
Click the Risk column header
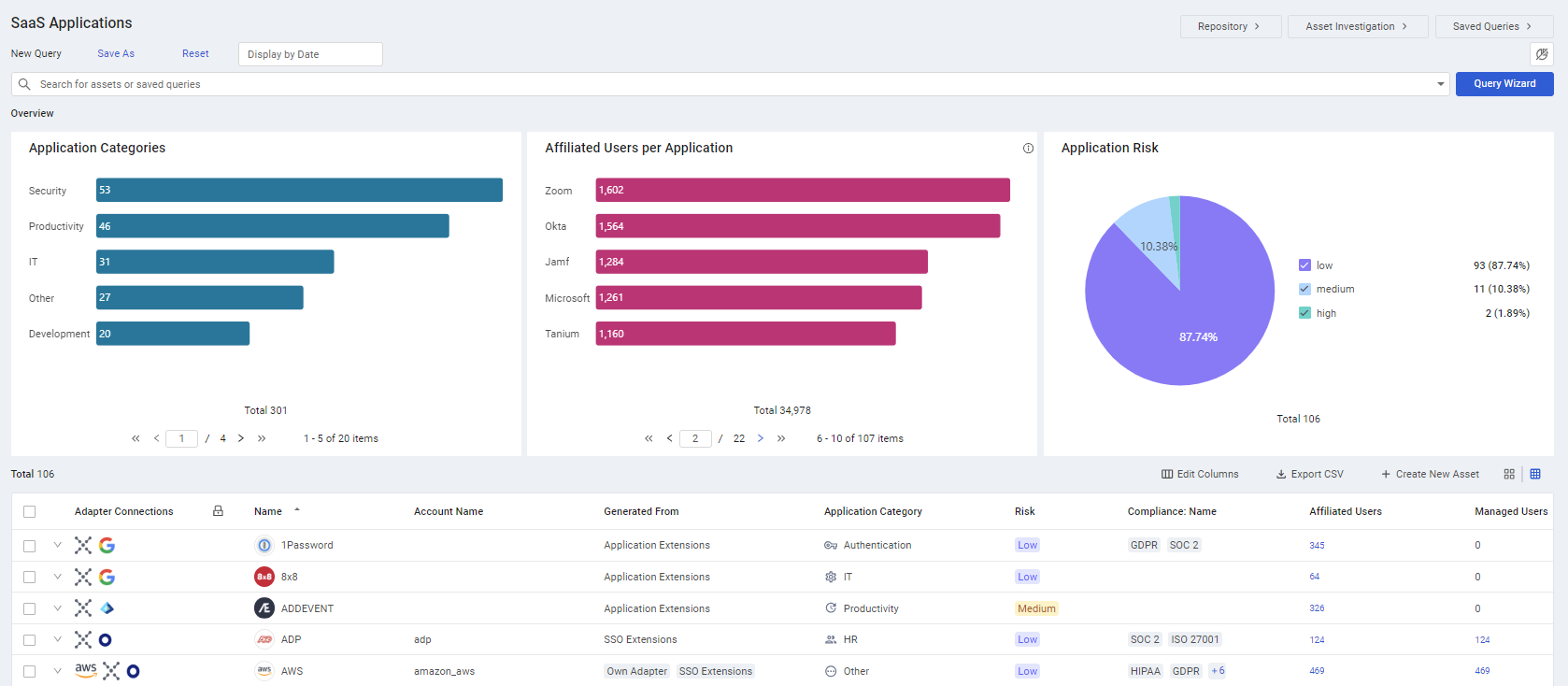tap(1025, 511)
